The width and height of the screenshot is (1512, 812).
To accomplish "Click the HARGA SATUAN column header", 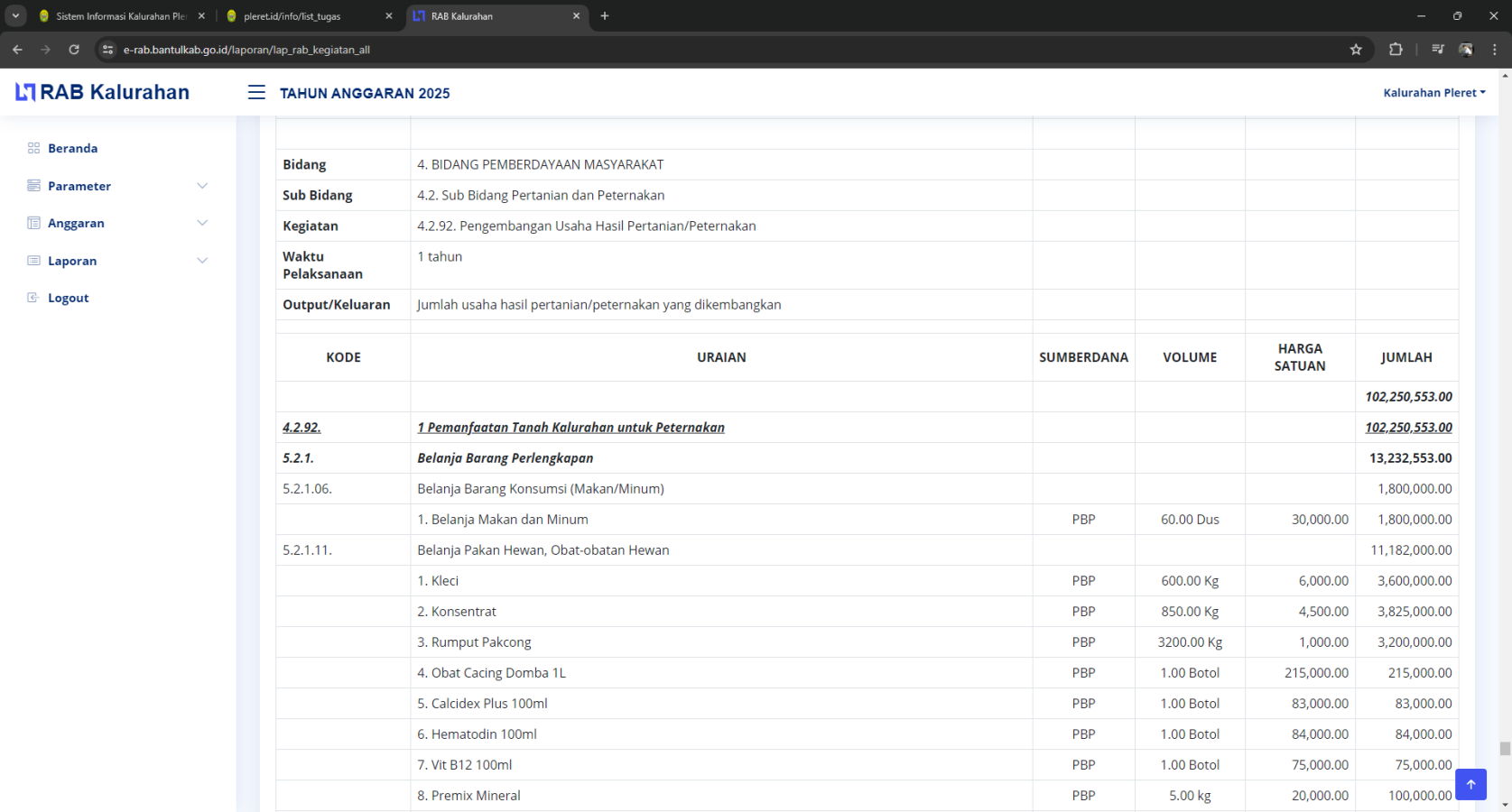I will [x=1300, y=357].
